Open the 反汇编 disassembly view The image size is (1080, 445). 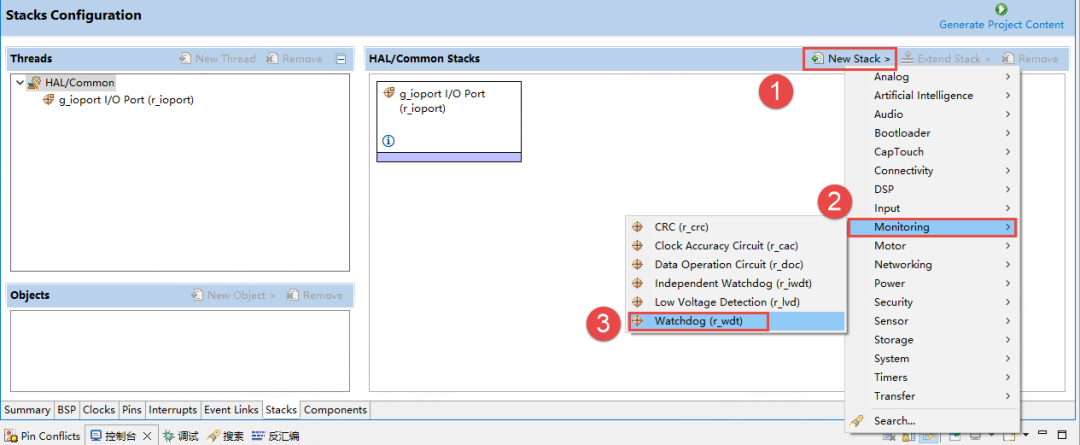coord(276,436)
